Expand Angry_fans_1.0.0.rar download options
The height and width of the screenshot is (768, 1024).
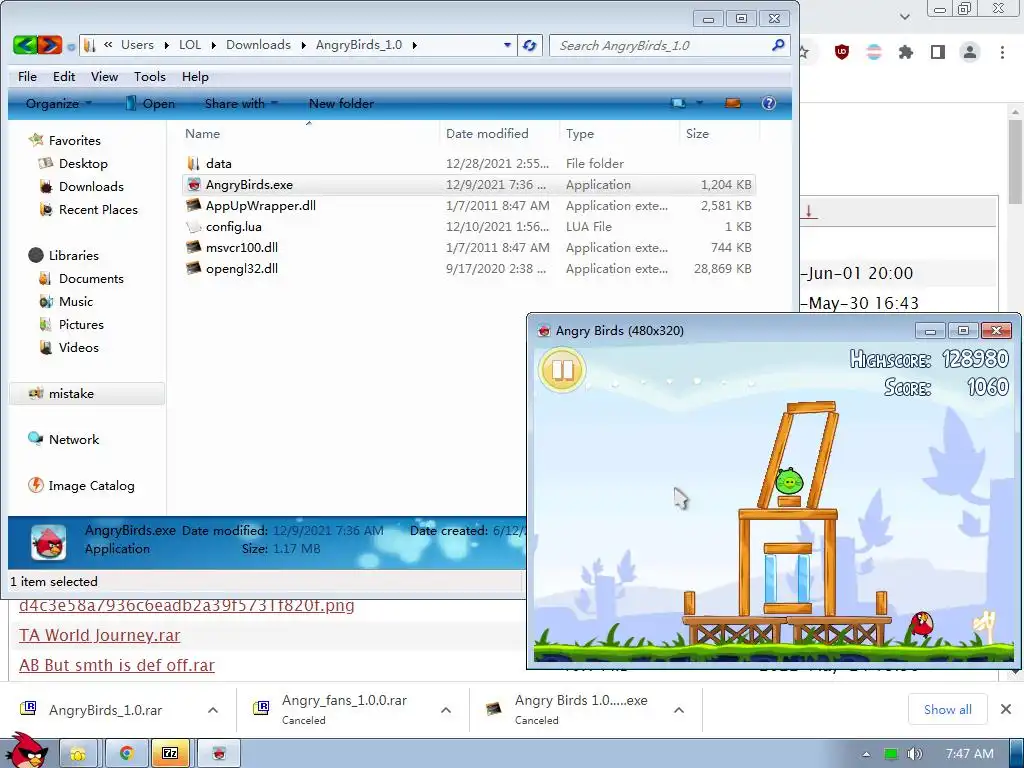point(446,710)
